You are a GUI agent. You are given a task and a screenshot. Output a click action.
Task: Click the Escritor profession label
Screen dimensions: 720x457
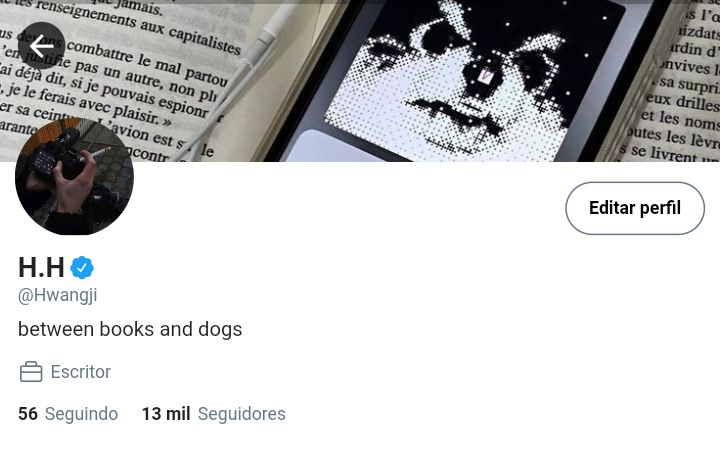[80, 372]
